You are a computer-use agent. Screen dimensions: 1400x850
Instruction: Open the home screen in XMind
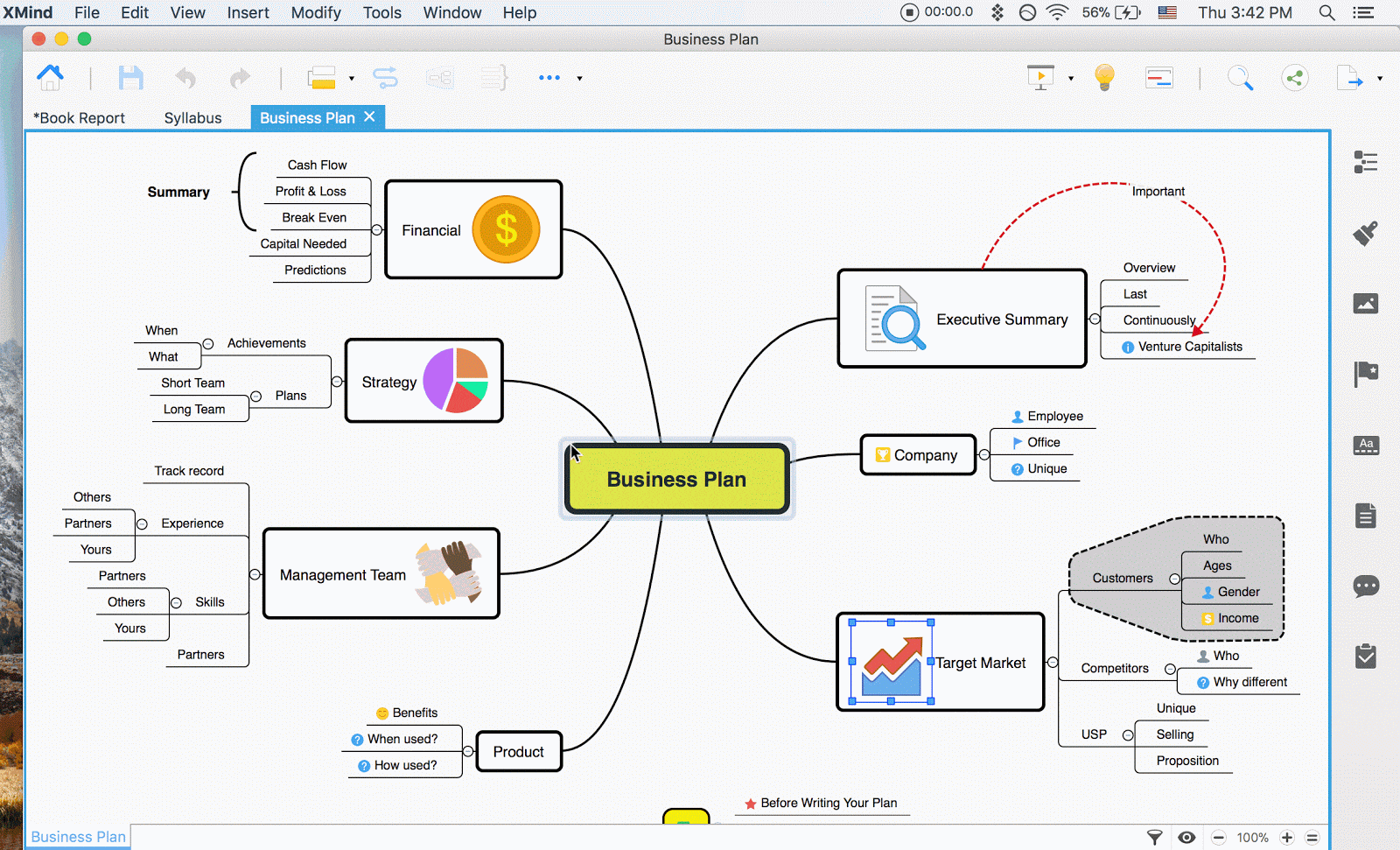(x=49, y=77)
